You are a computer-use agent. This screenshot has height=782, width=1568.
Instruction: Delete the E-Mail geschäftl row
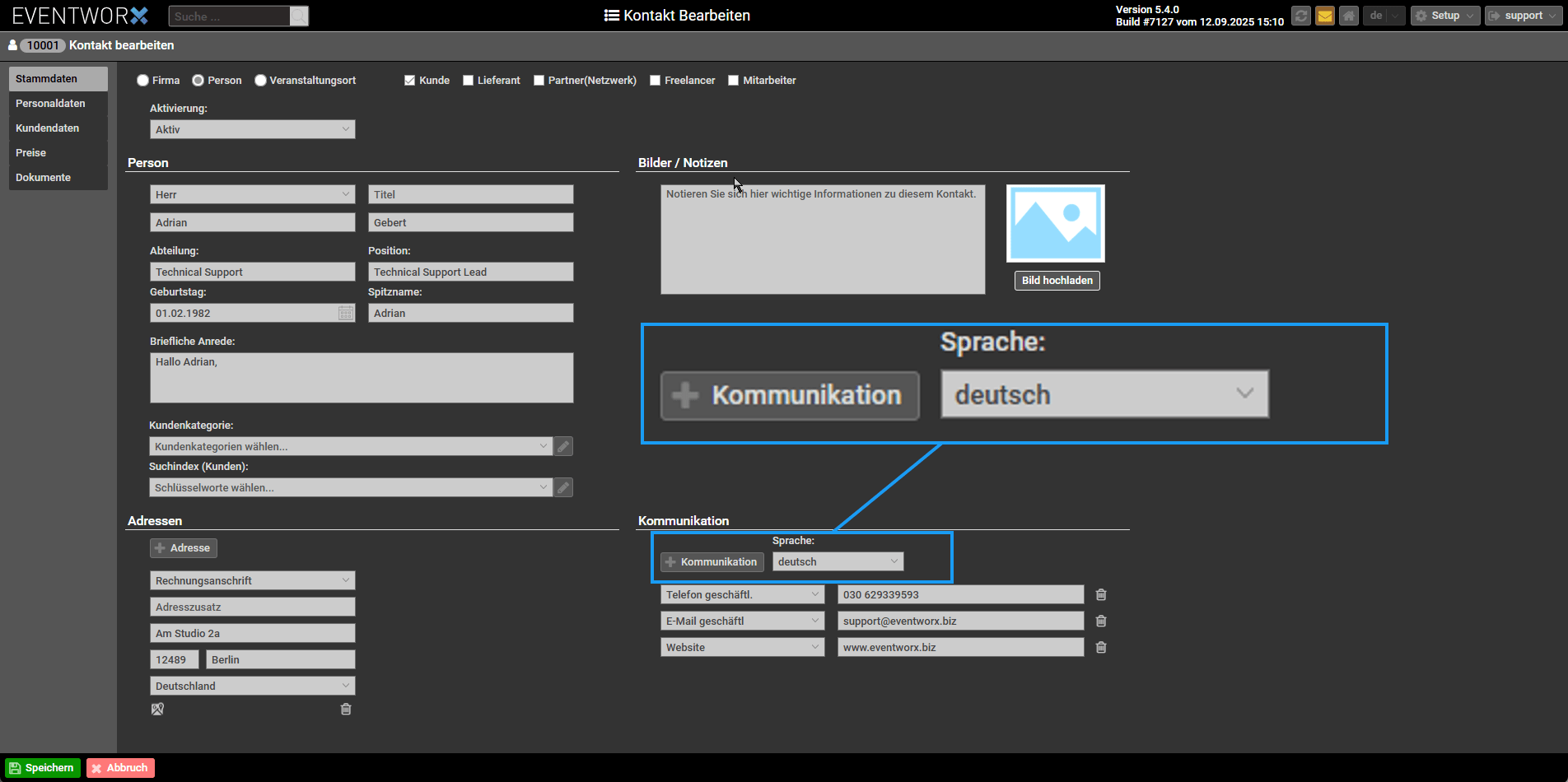(1101, 621)
